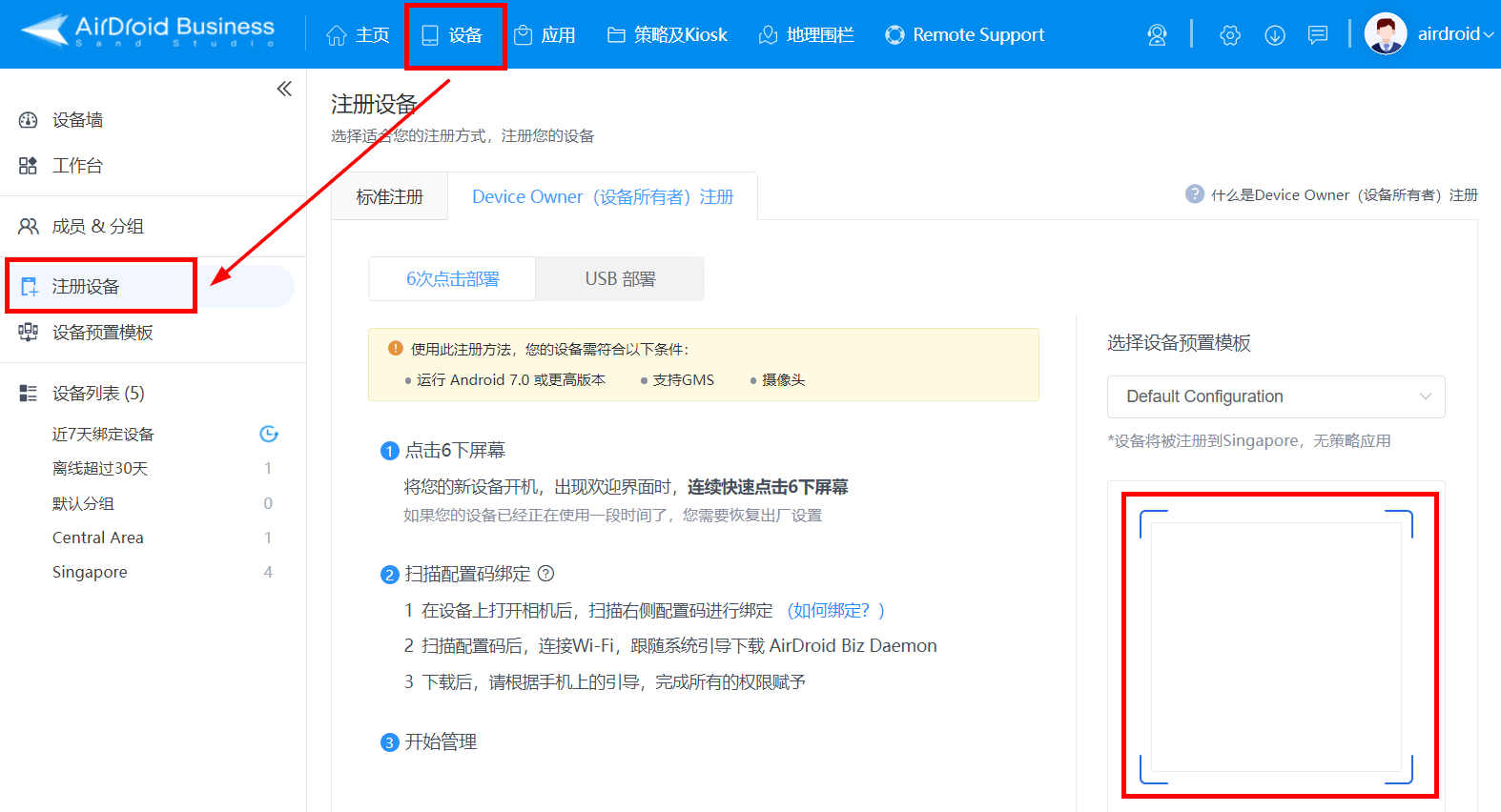Click the question mark help icon

(x=1195, y=193)
